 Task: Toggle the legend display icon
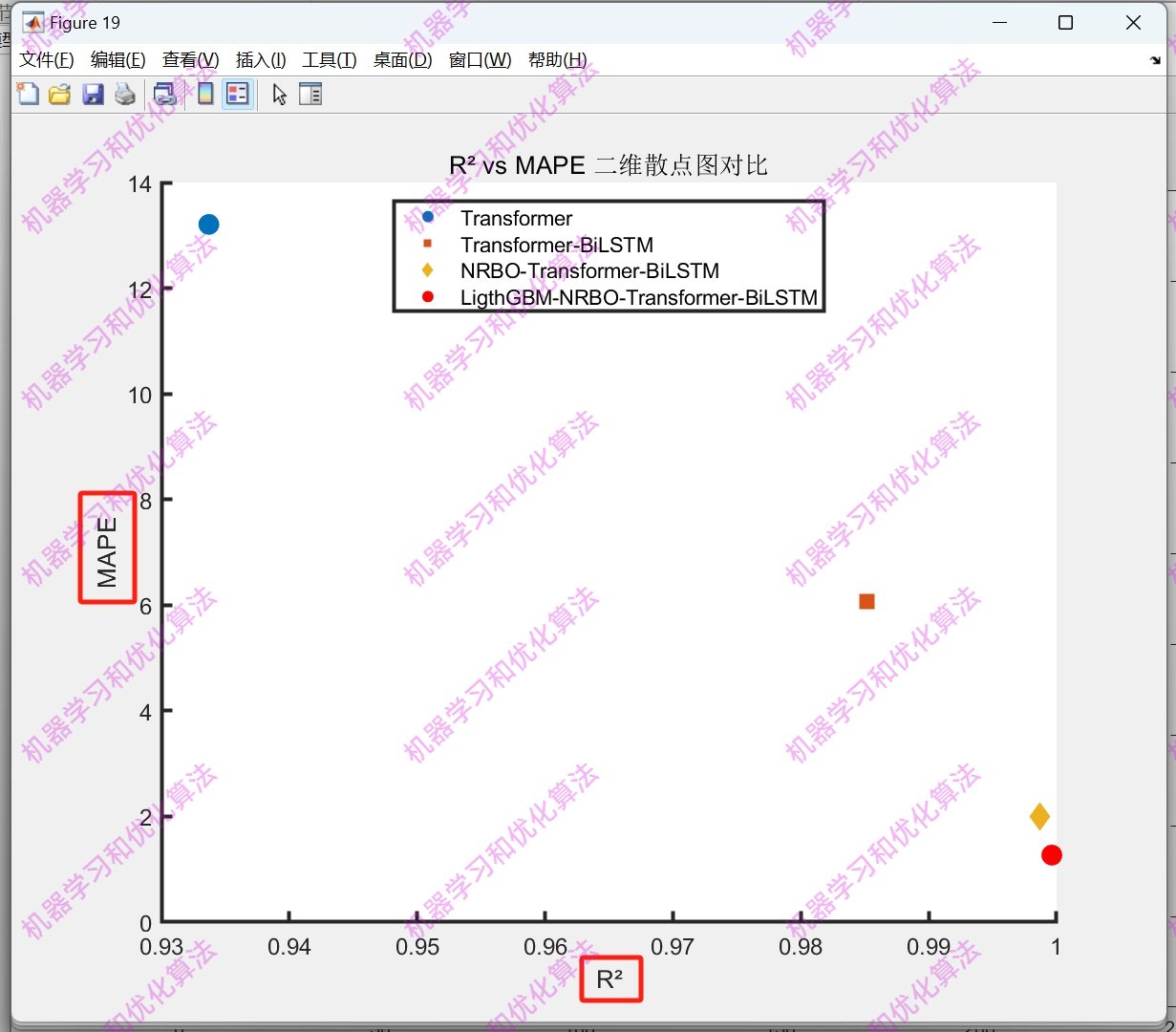click(x=237, y=94)
